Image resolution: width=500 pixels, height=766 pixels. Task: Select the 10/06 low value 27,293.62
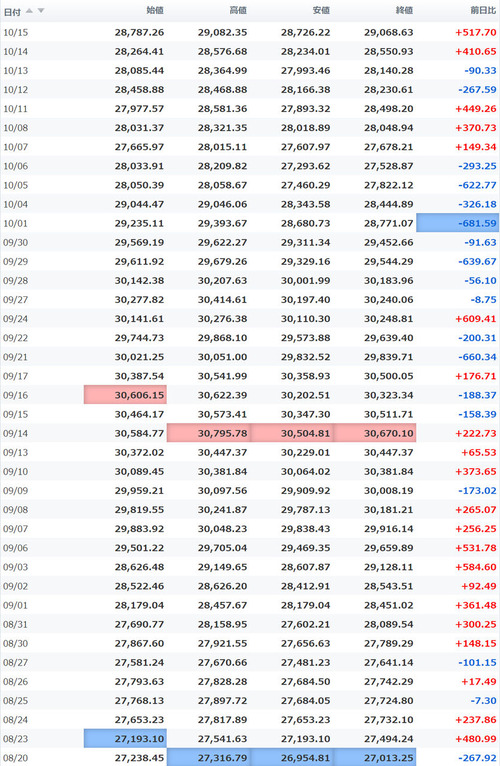click(x=305, y=166)
